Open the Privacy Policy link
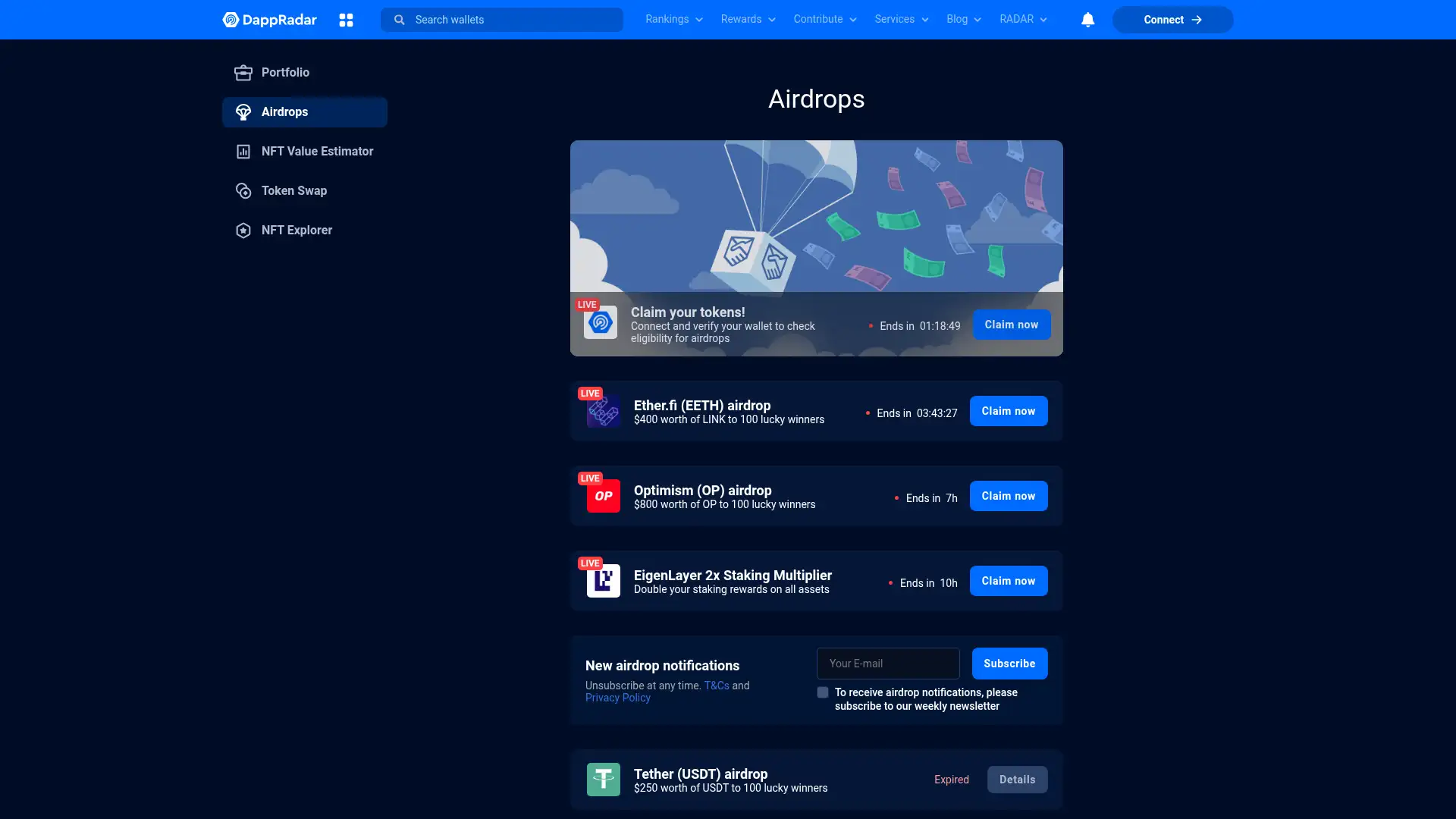1456x819 pixels. point(617,698)
